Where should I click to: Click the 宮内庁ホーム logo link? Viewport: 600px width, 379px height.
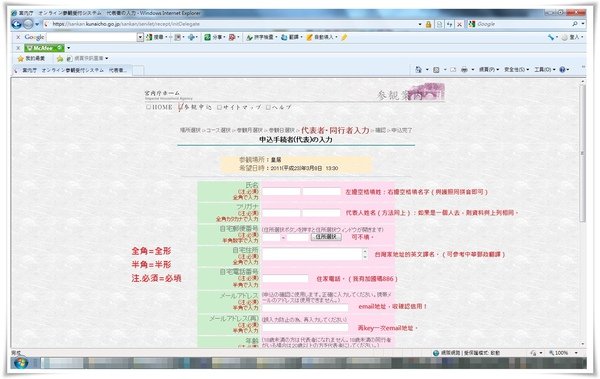[x=163, y=94]
